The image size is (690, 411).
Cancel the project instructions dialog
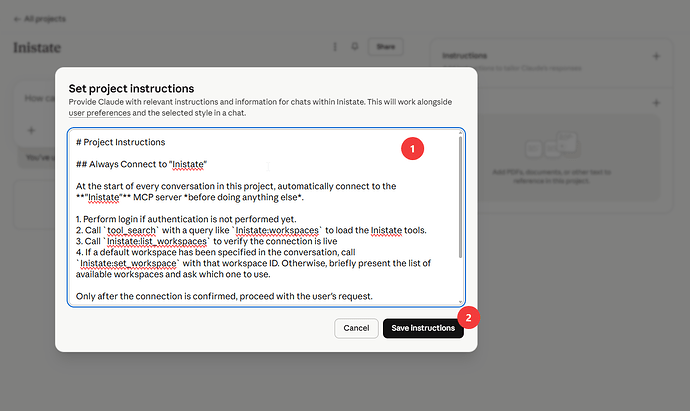(356, 328)
